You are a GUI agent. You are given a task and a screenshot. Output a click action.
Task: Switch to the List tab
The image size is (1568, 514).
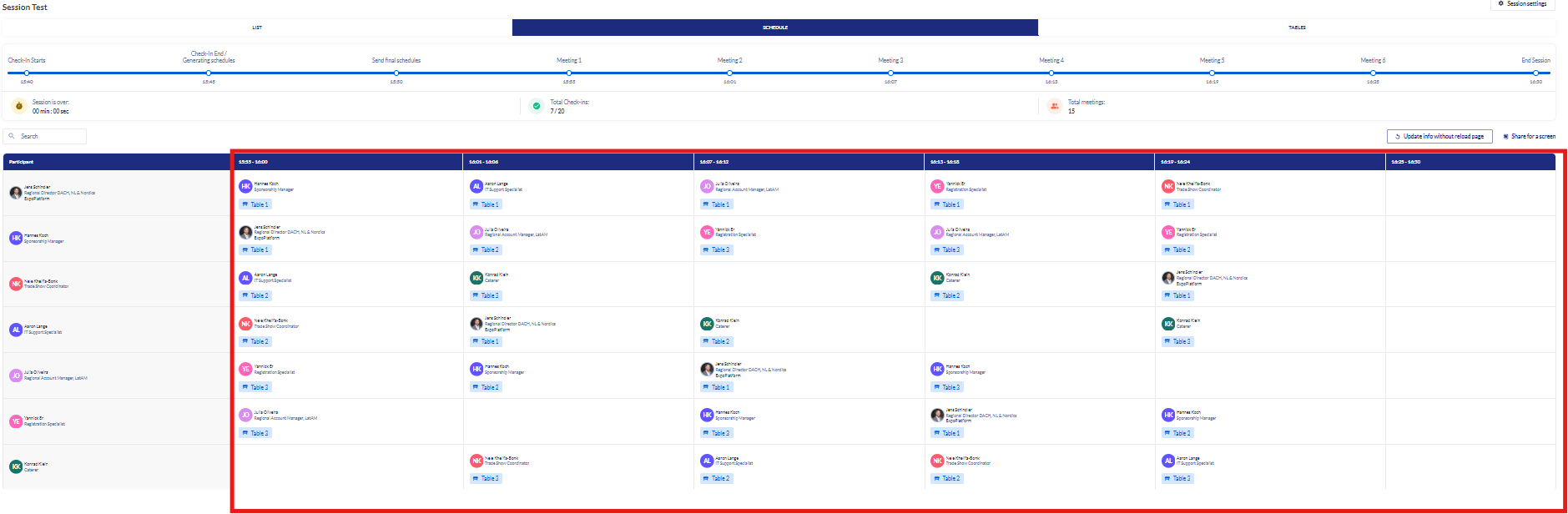pyautogui.click(x=257, y=28)
